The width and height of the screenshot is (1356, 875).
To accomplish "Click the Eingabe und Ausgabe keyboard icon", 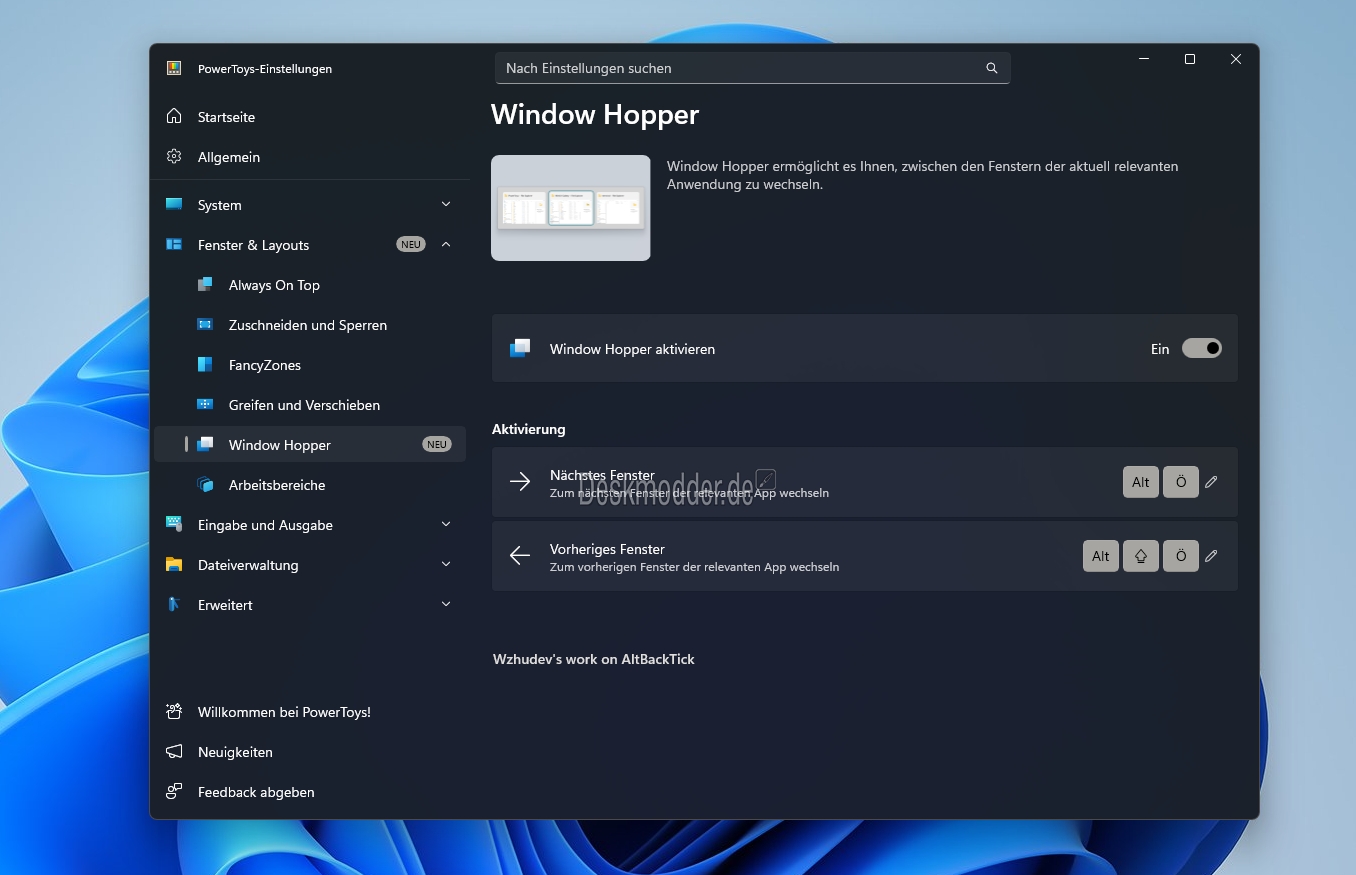I will point(174,525).
